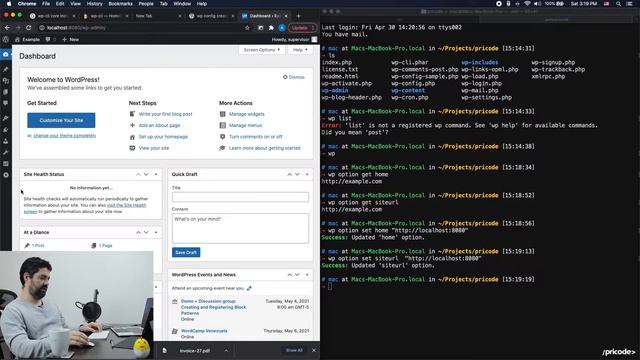Toggle WordPress Events and News panel
640x360 pixels.
307,275
